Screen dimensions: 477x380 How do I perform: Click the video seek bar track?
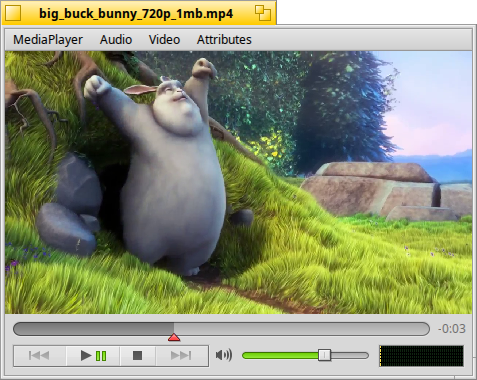221,329
